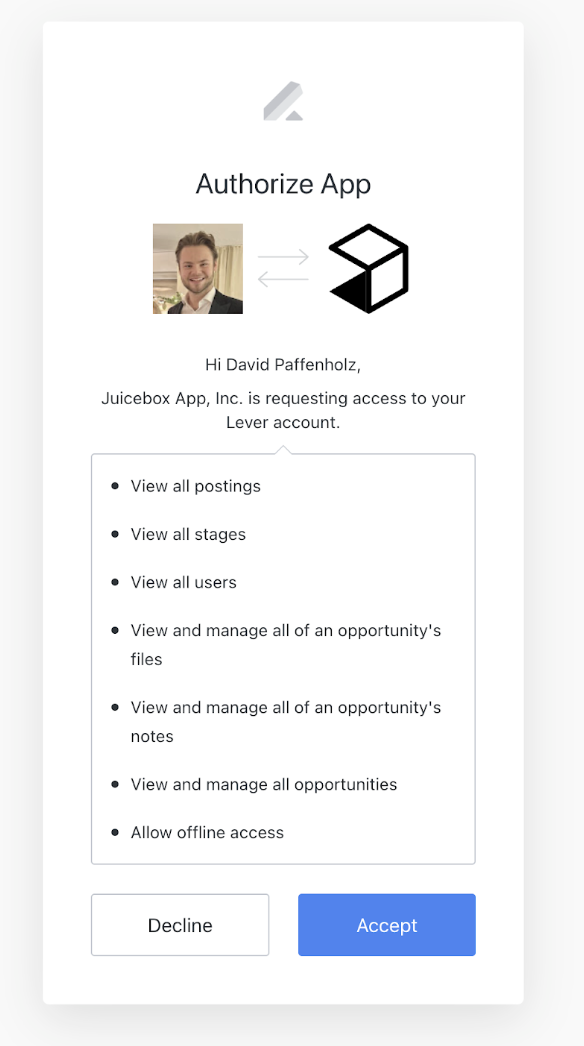Decline the authorization request
The width and height of the screenshot is (584, 1046).
(180, 925)
